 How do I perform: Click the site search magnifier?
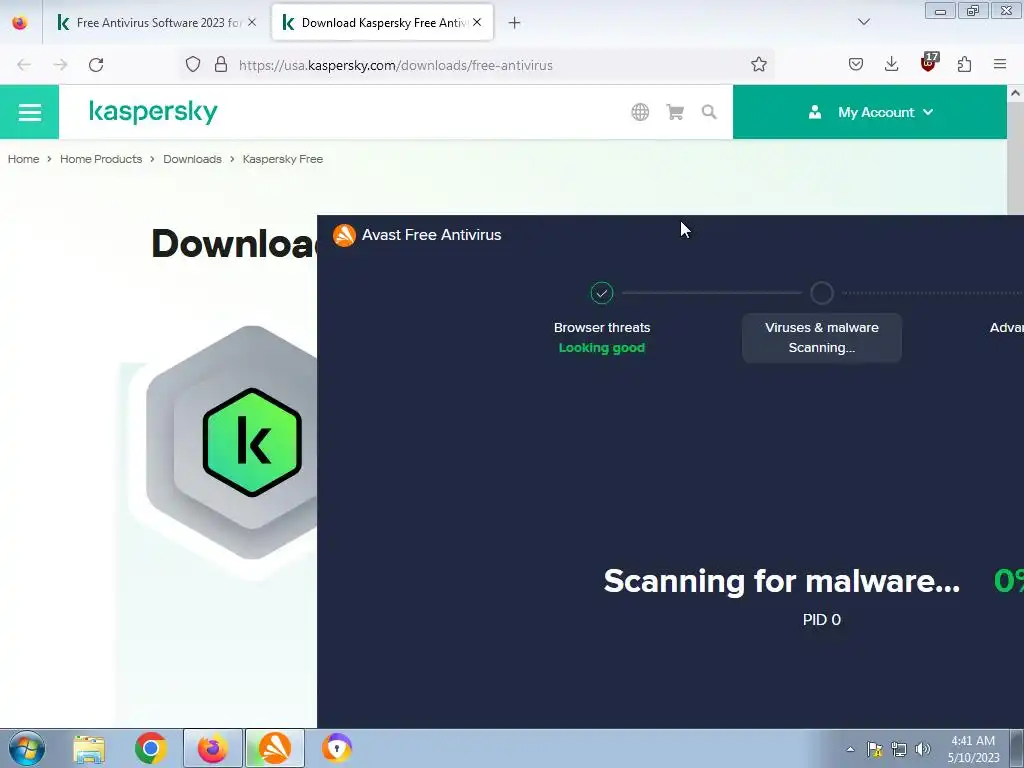(709, 112)
